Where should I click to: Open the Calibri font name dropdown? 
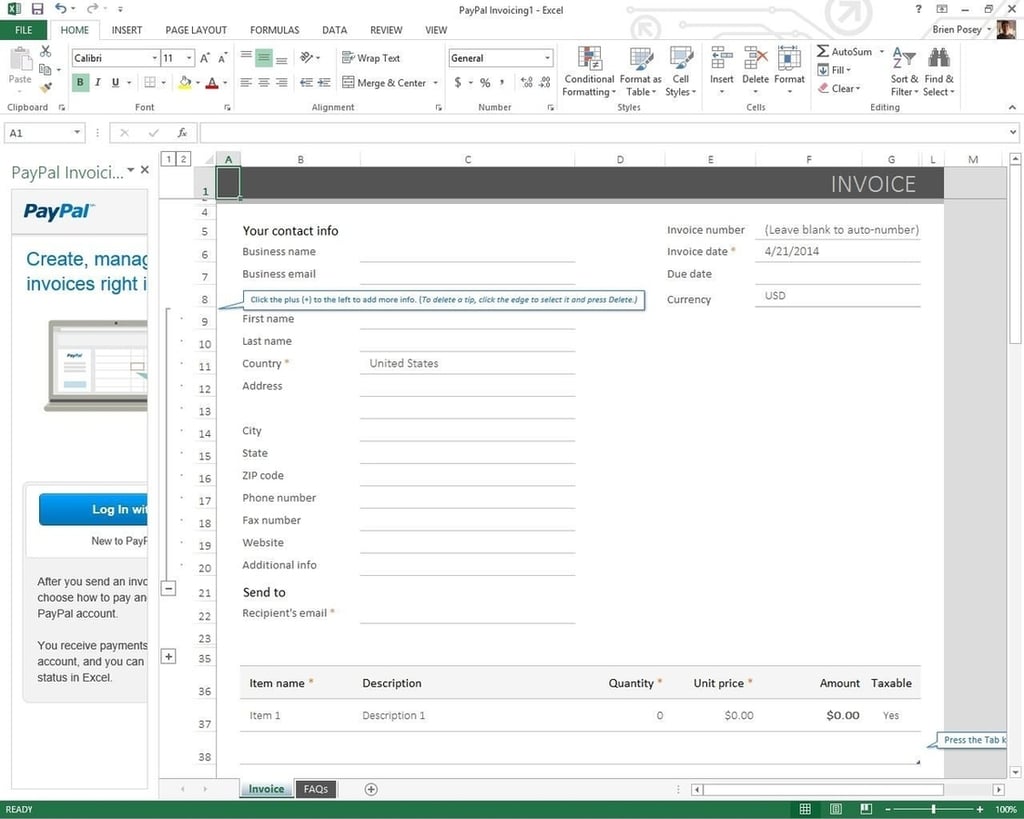(155, 58)
